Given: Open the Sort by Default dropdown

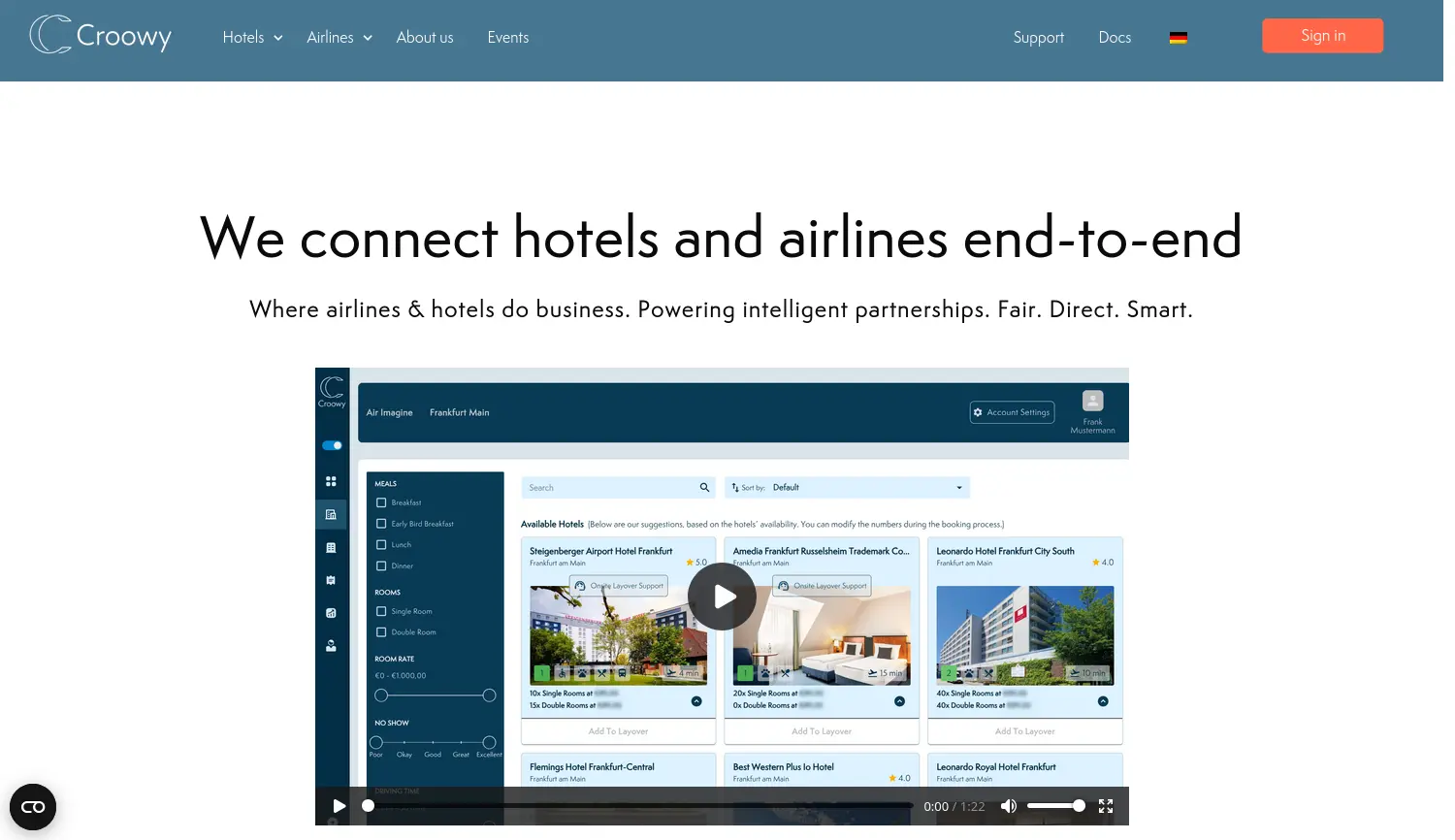Looking at the screenshot, I should coord(846,487).
